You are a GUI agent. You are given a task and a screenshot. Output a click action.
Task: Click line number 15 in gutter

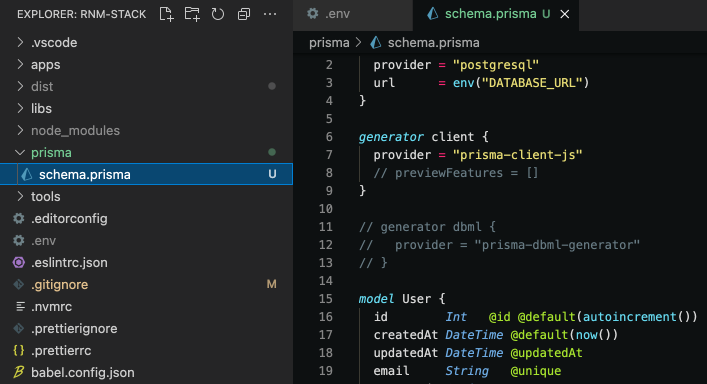click(x=326, y=299)
